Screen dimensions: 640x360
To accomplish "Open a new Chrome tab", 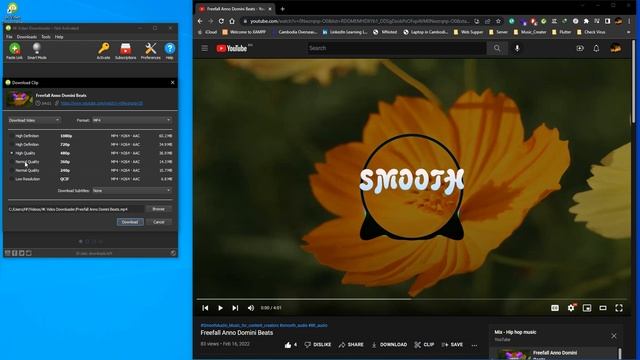I will pos(282,9).
